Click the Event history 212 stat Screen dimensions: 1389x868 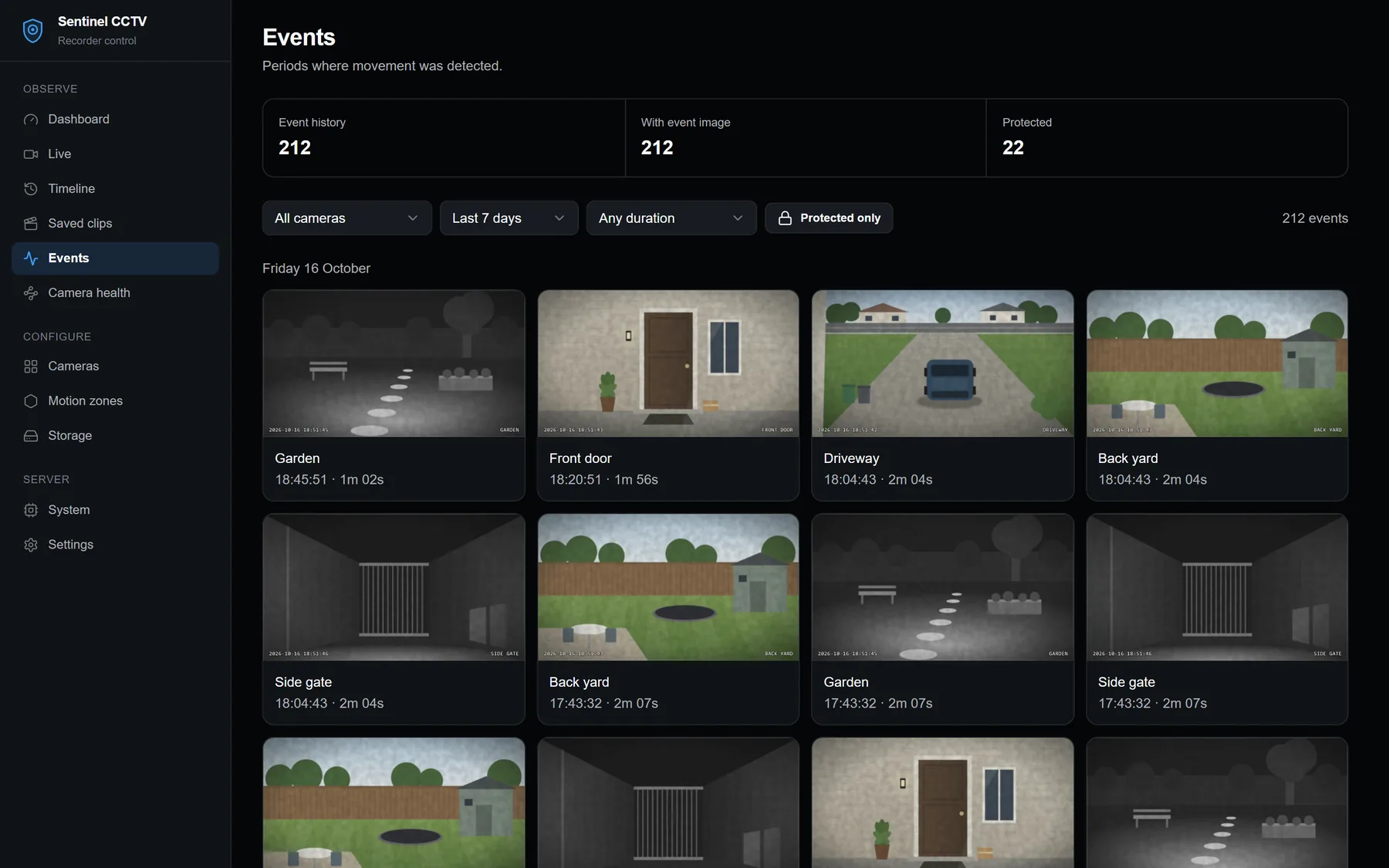pyautogui.click(x=444, y=138)
